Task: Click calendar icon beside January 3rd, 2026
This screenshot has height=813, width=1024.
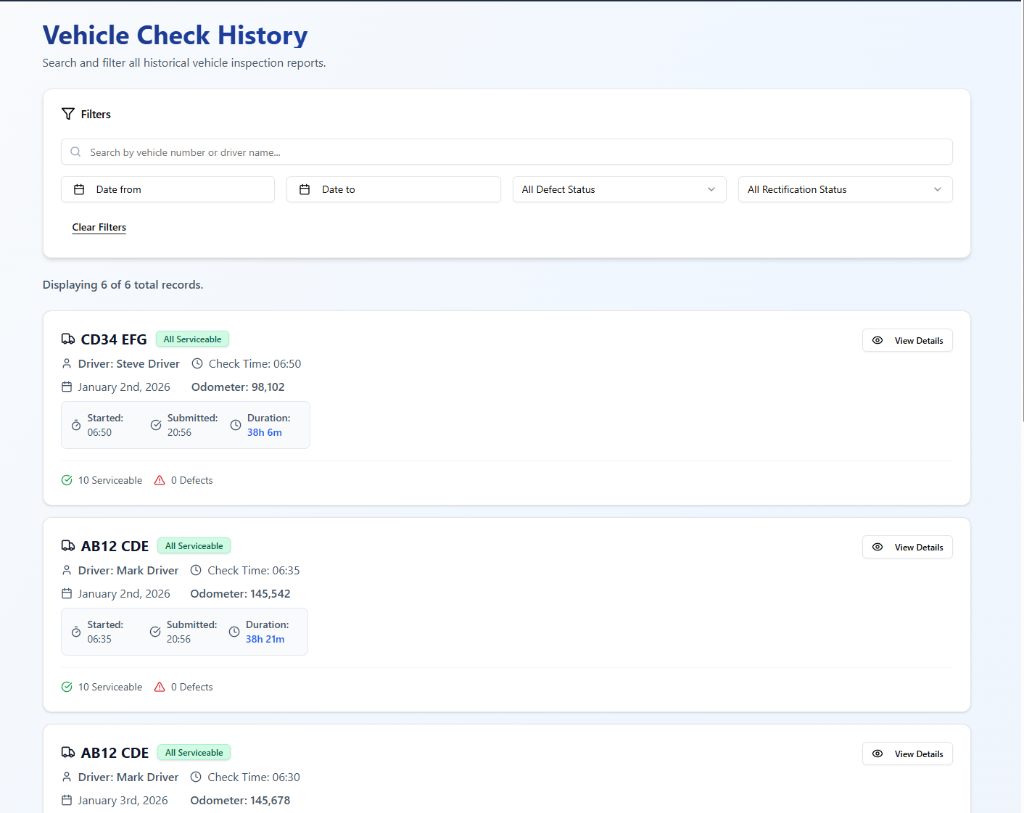Action: (67, 800)
